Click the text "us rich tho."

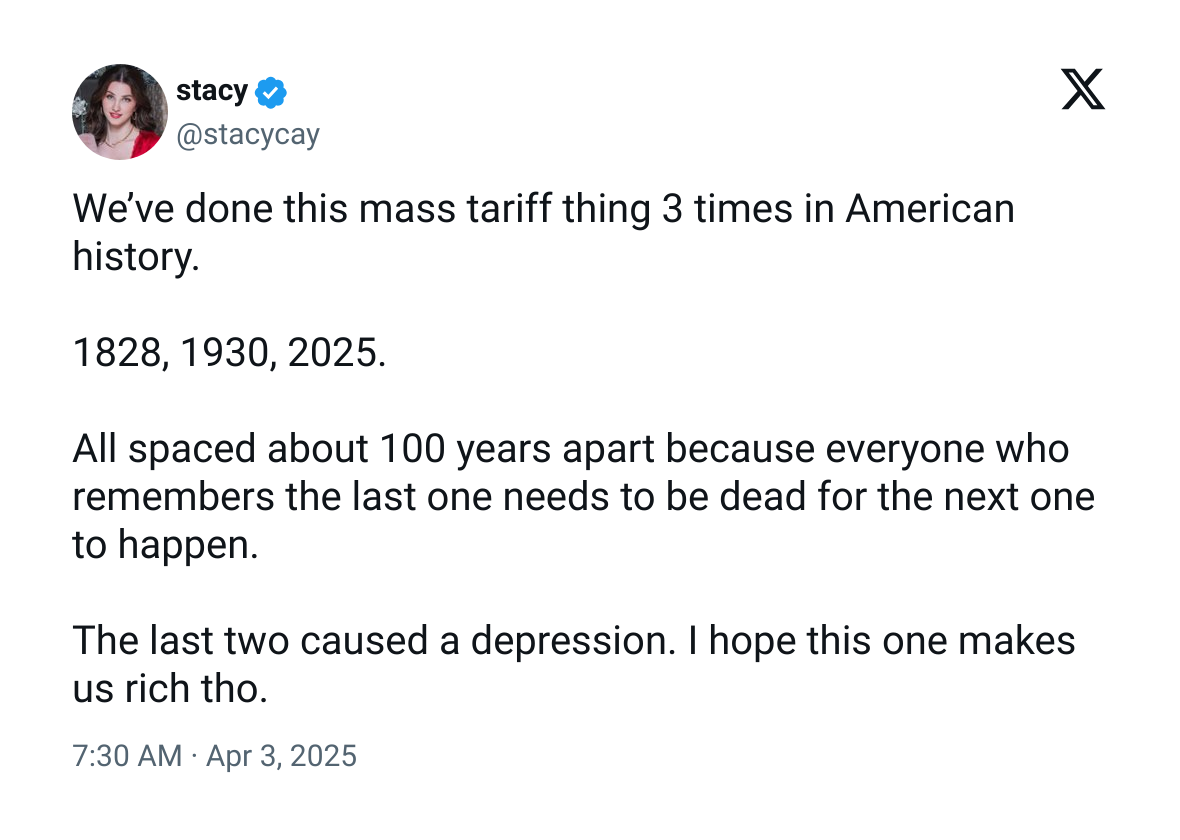(x=170, y=689)
